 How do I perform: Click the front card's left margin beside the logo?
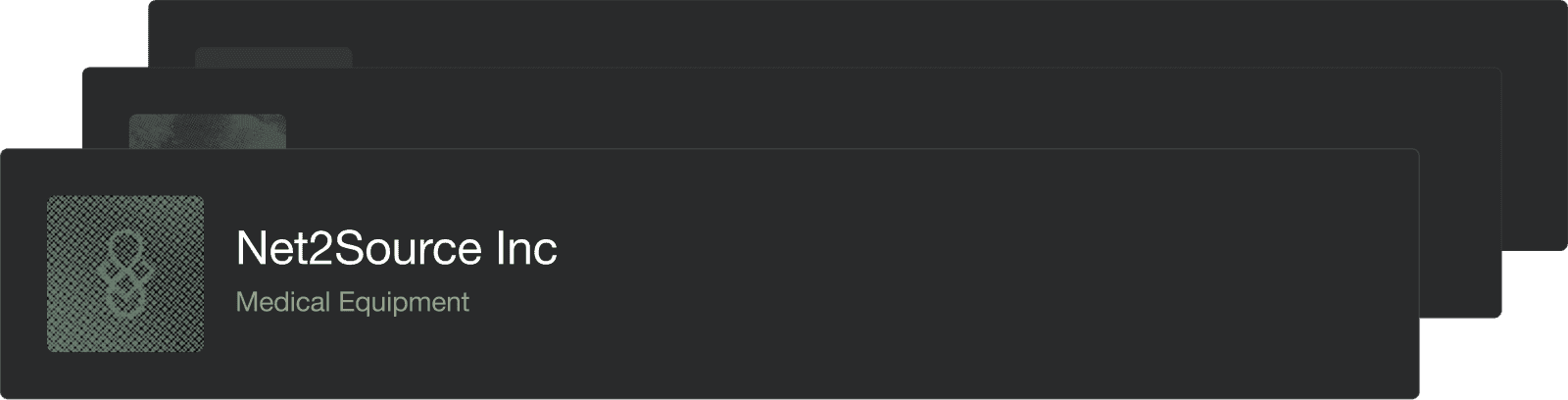point(24,274)
